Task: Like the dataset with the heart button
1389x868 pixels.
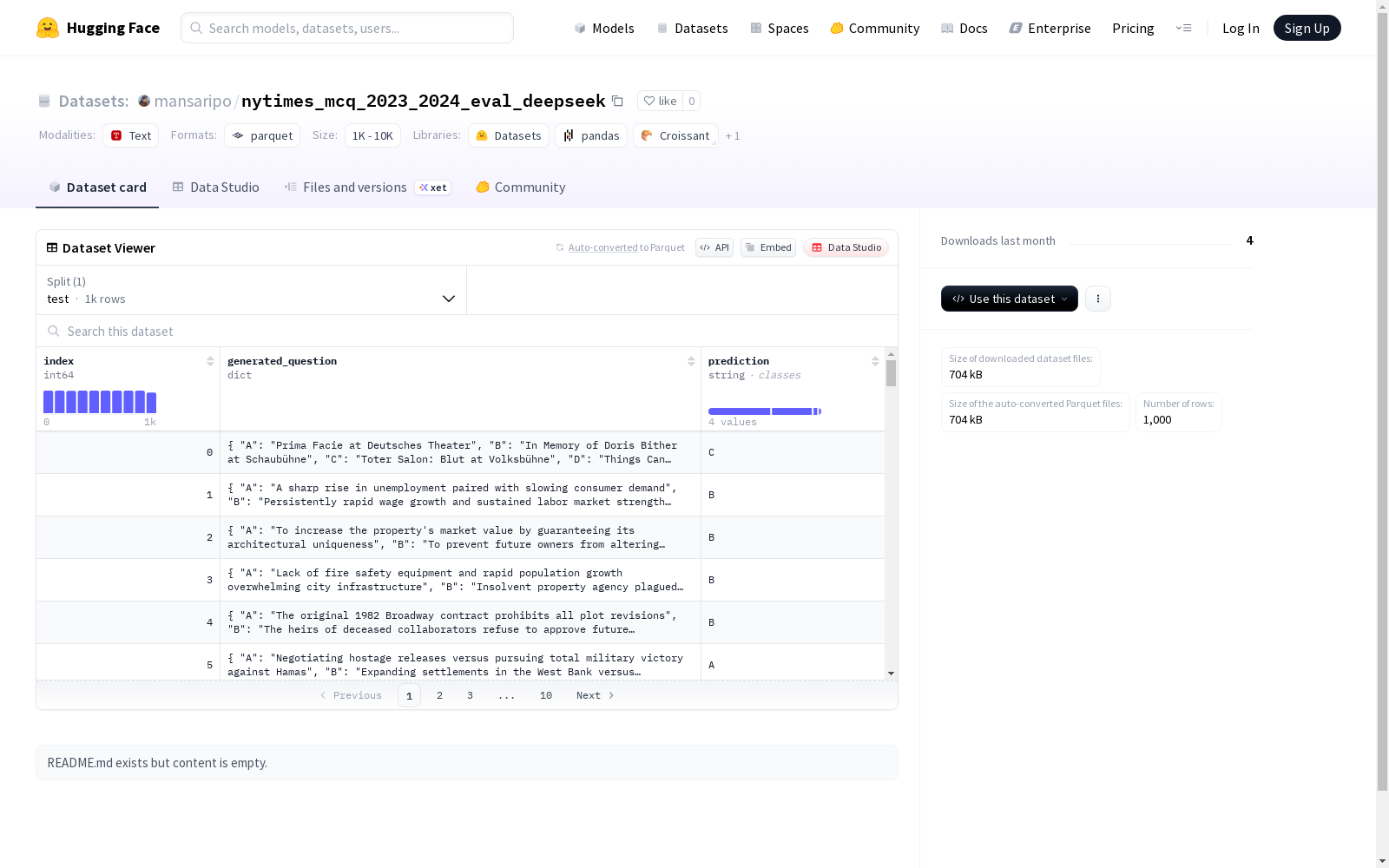Action: tap(660, 101)
